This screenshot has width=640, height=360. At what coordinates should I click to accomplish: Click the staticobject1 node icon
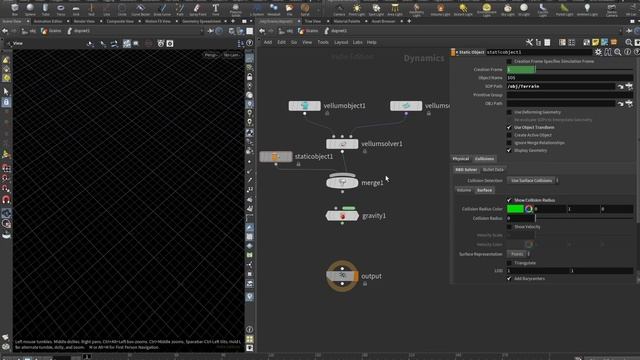click(x=276, y=157)
